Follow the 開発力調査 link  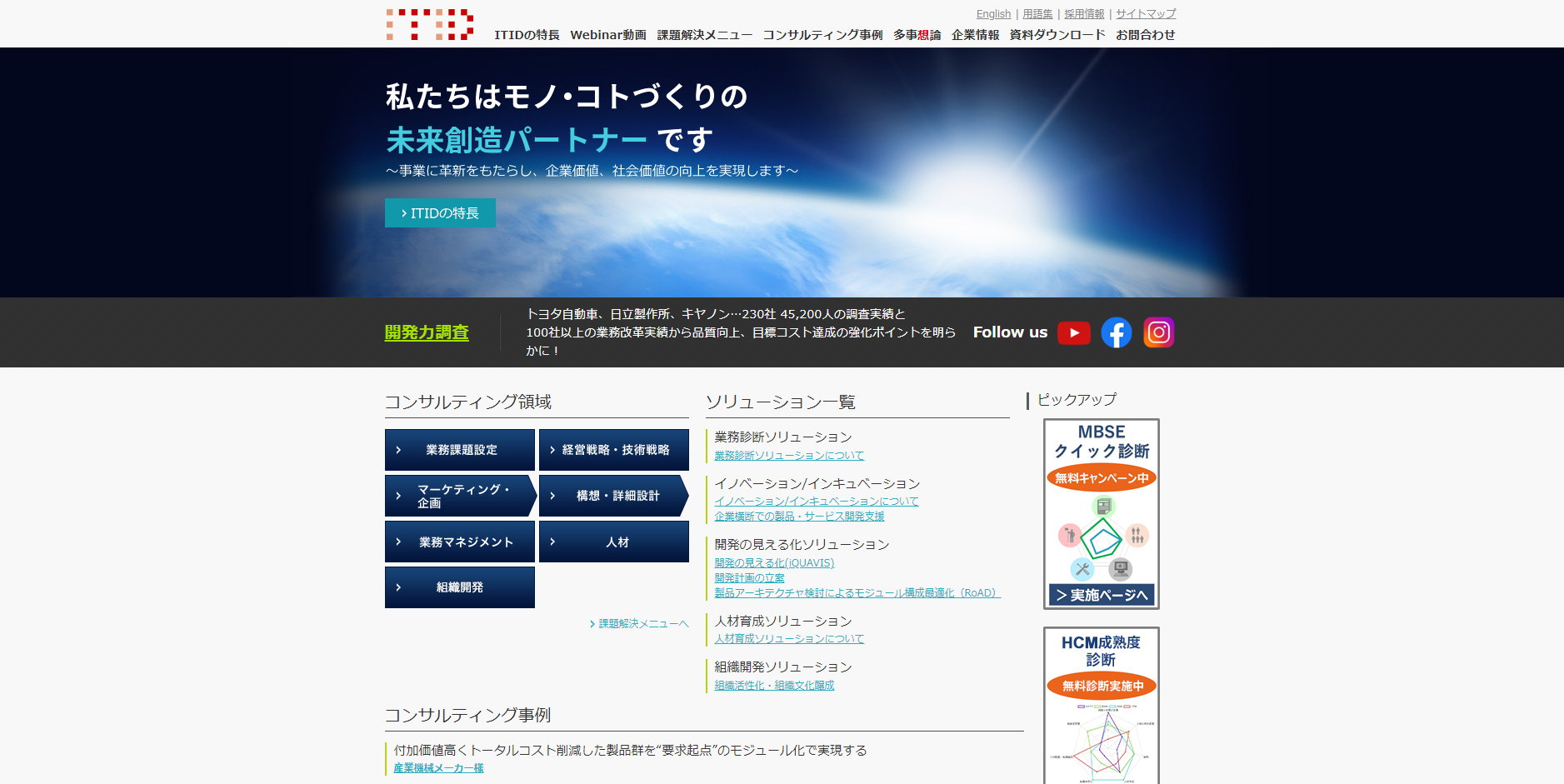pos(427,332)
